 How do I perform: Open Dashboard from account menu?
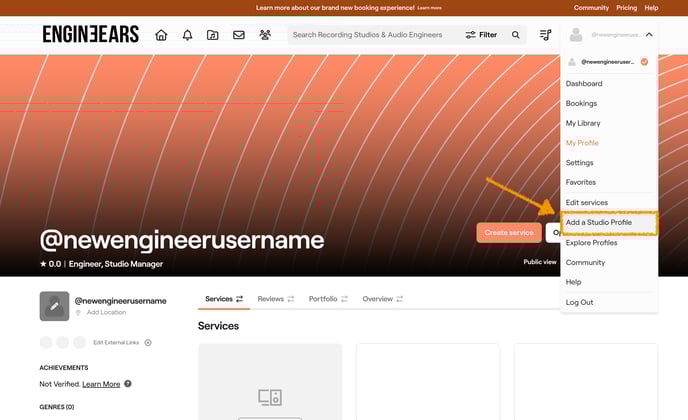[x=584, y=83]
